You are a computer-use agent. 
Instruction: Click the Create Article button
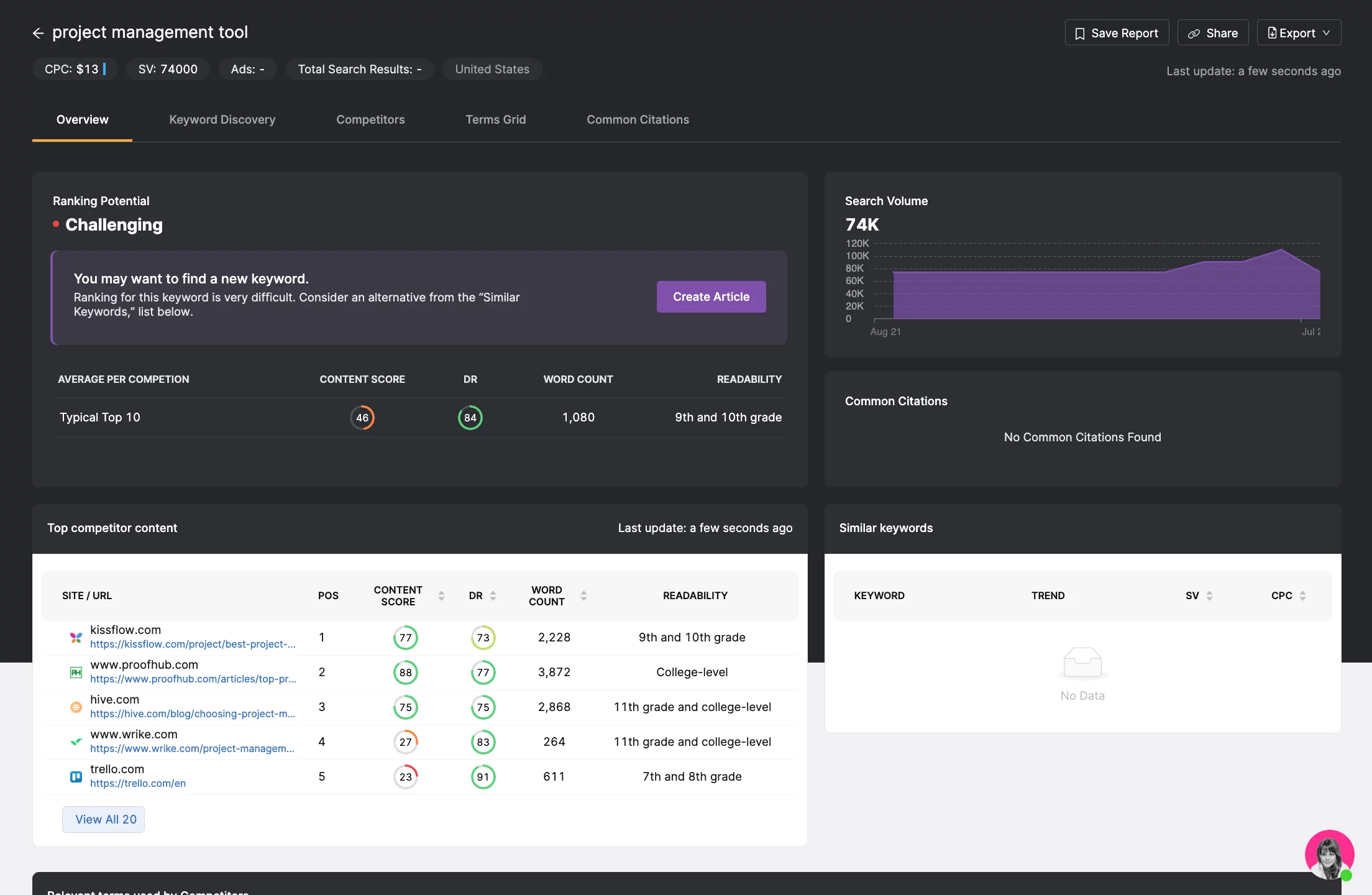pos(711,296)
